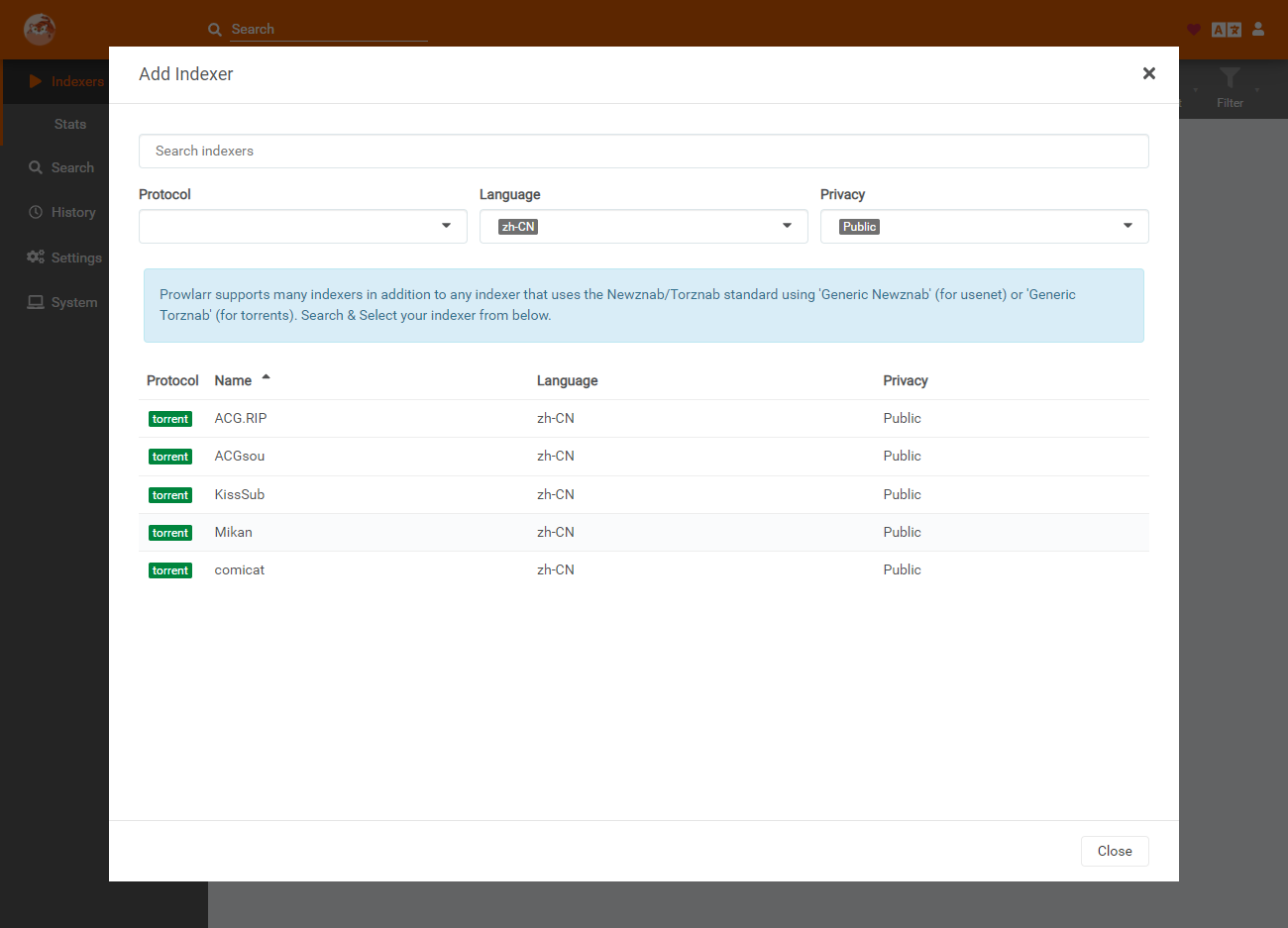The image size is (1288, 928).
Task: Open the Protocol dropdown
Action: [x=303, y=226]
